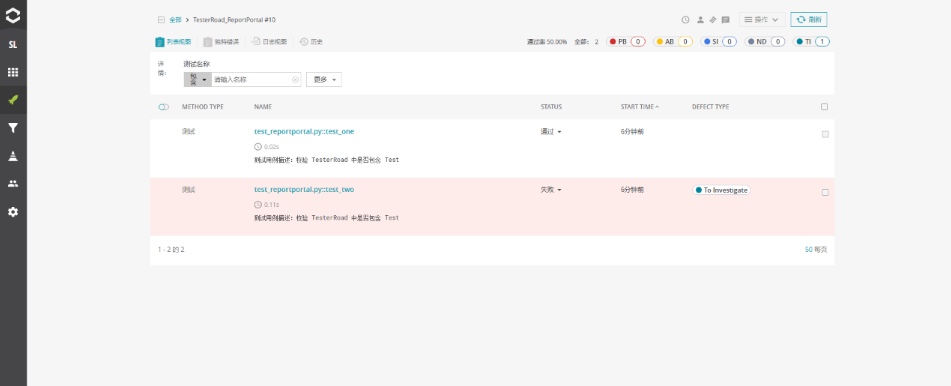Click the SI system issue counter
This screenshot has width=951, height=386.
tap(719, 42)
